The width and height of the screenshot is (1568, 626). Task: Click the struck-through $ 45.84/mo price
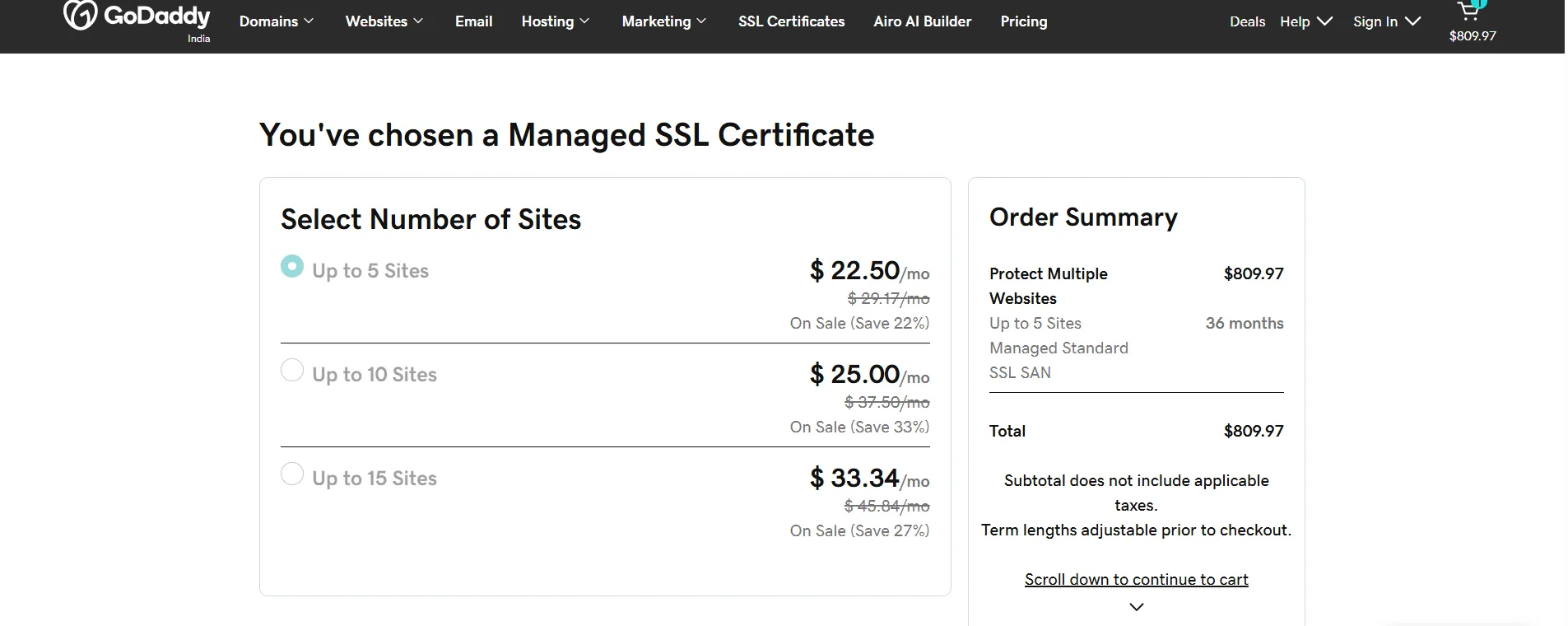pyautogui.click(x=887, y=506)
